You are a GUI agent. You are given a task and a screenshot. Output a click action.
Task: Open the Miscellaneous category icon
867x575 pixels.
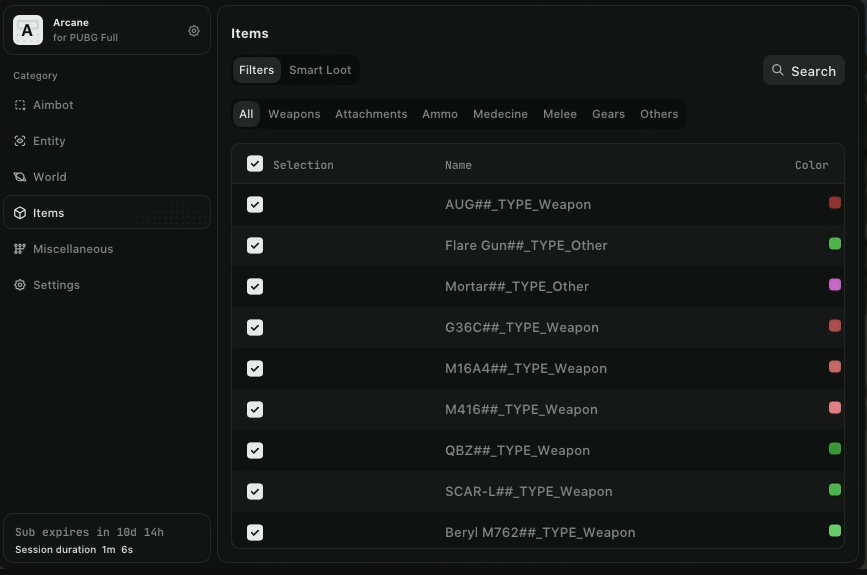click(x=20, y=249)
